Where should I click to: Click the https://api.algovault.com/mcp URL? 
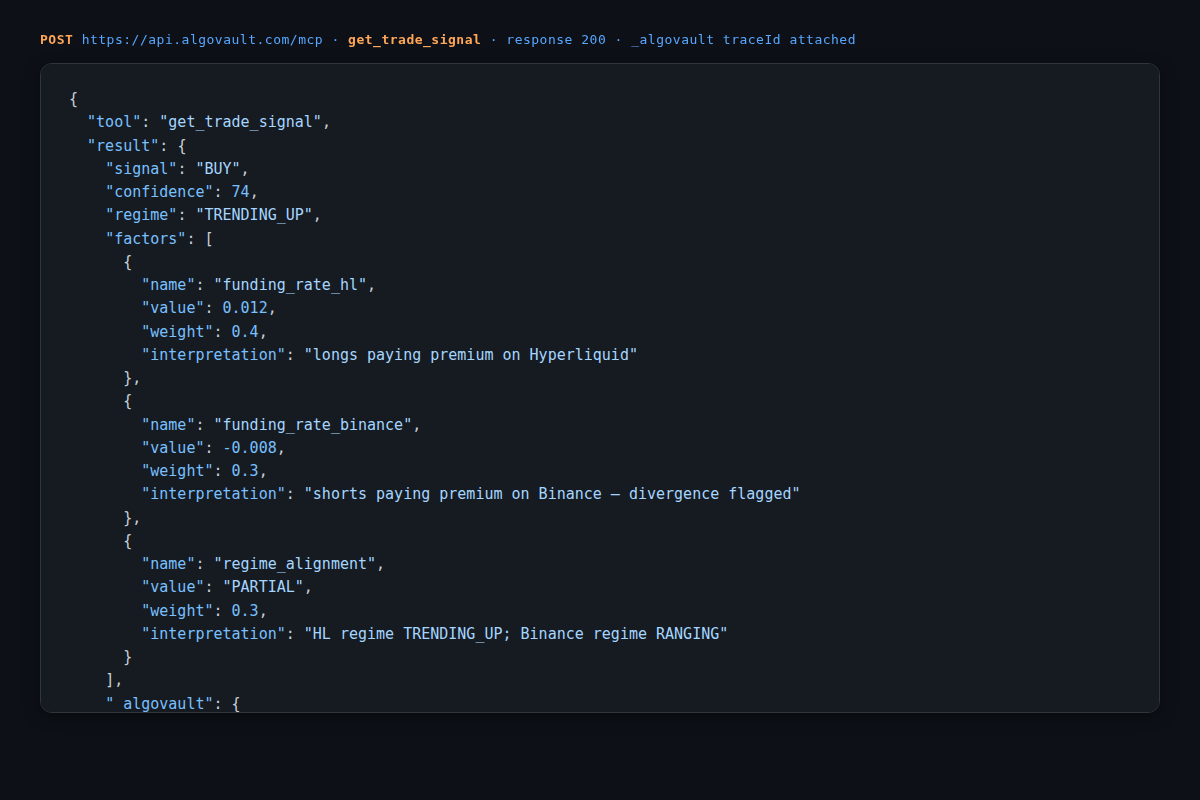(x=202, y=40)
